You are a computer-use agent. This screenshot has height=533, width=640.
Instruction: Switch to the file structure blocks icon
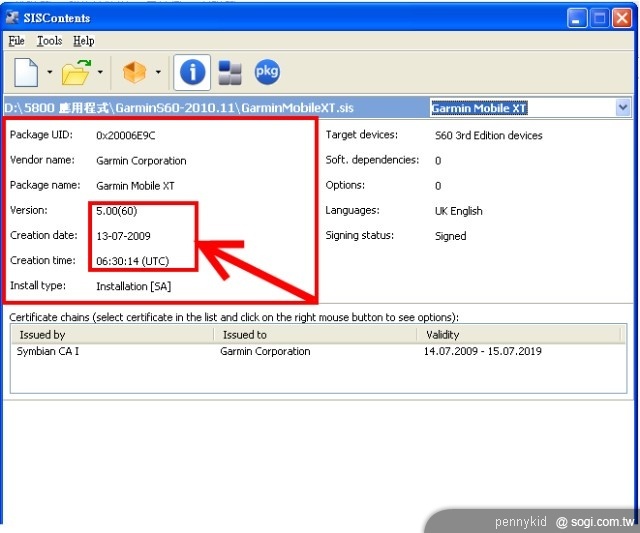point(230,72)
